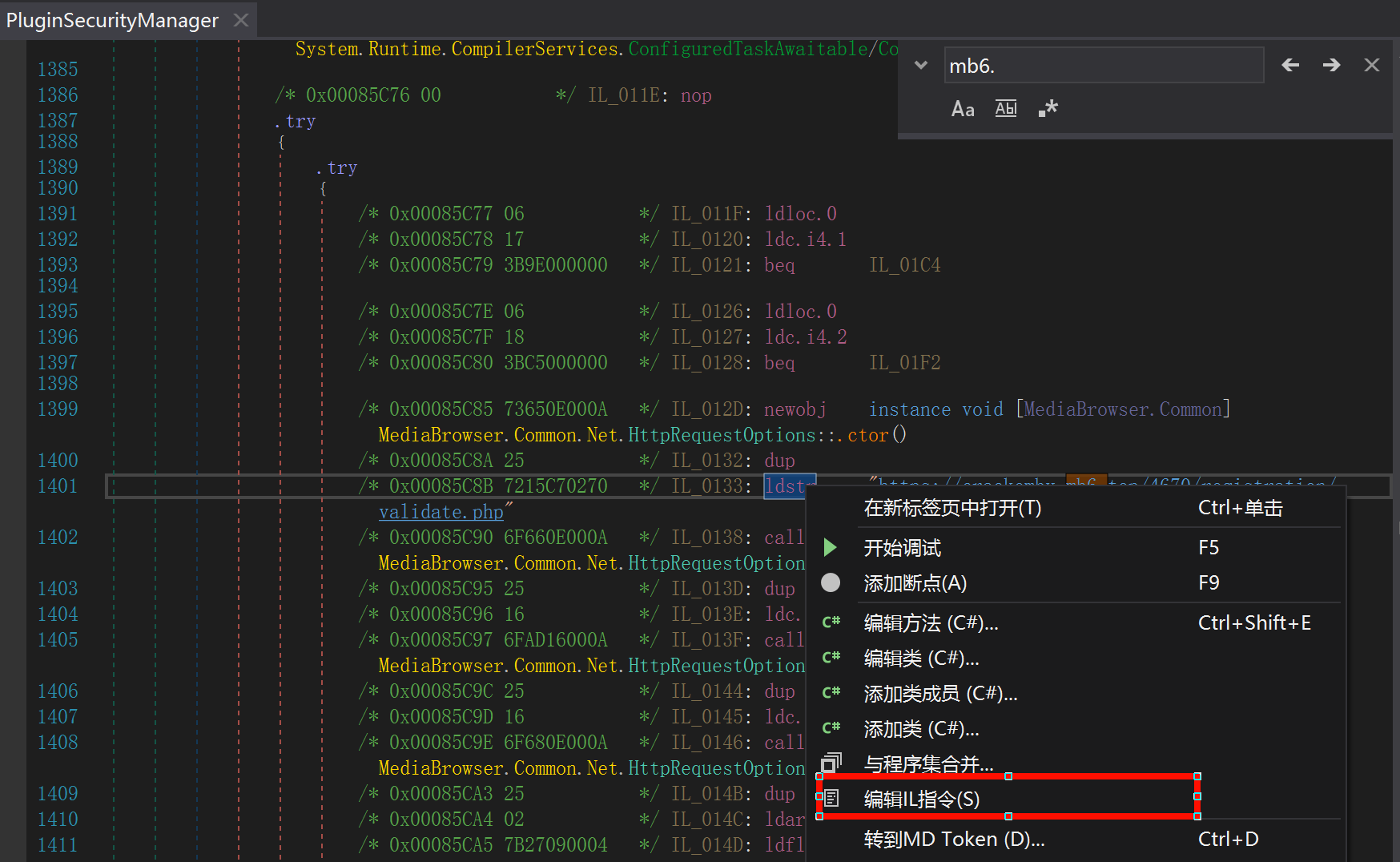Choose 在新标签页中打开(T) menu entry
The width and height of the screenshot is (1400, 862).
coord(952,508)
